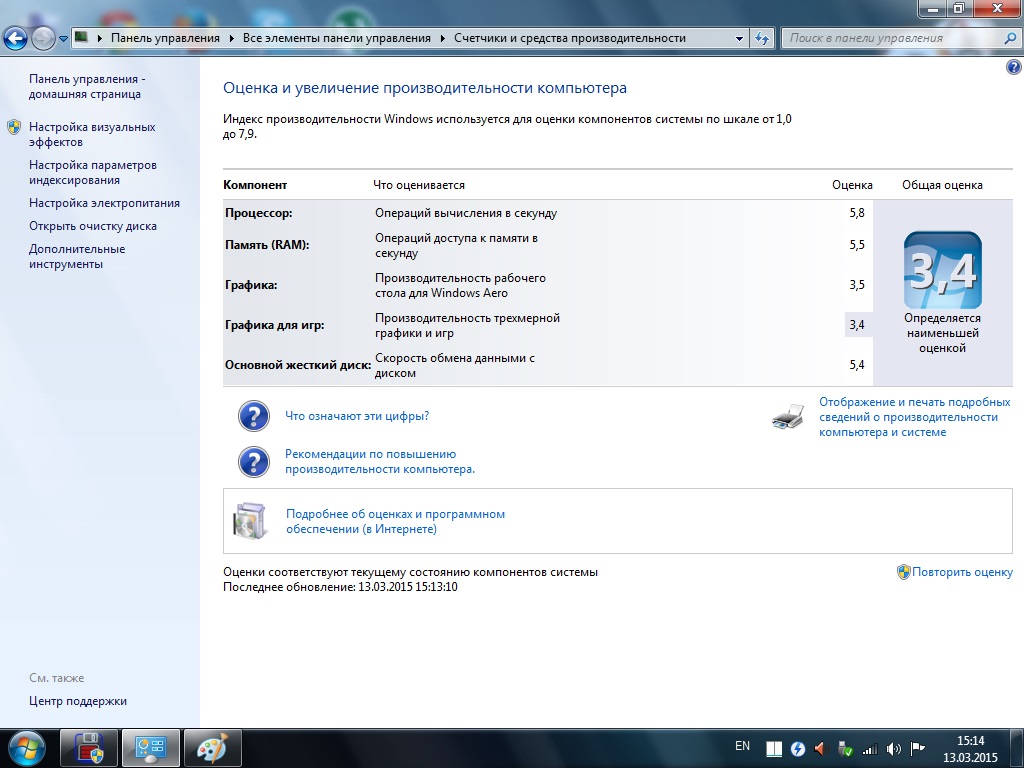Expand the arrow after Панель управления

[x=232, y=38]
